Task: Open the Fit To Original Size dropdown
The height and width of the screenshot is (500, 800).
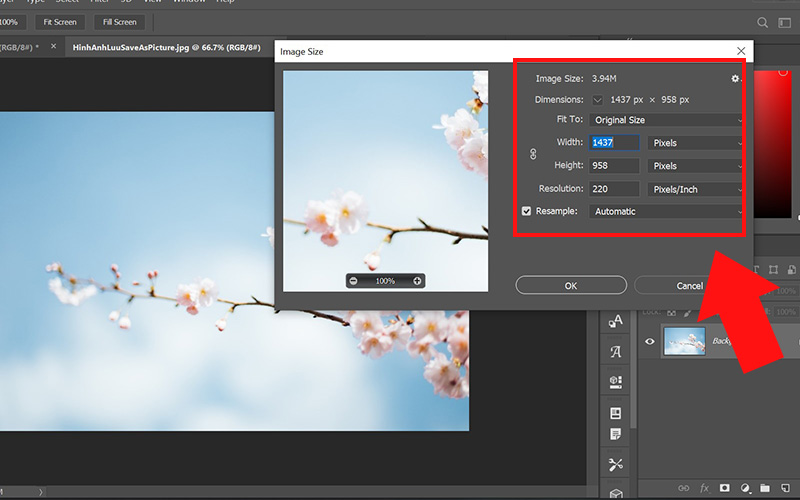Action: [666, 120]
